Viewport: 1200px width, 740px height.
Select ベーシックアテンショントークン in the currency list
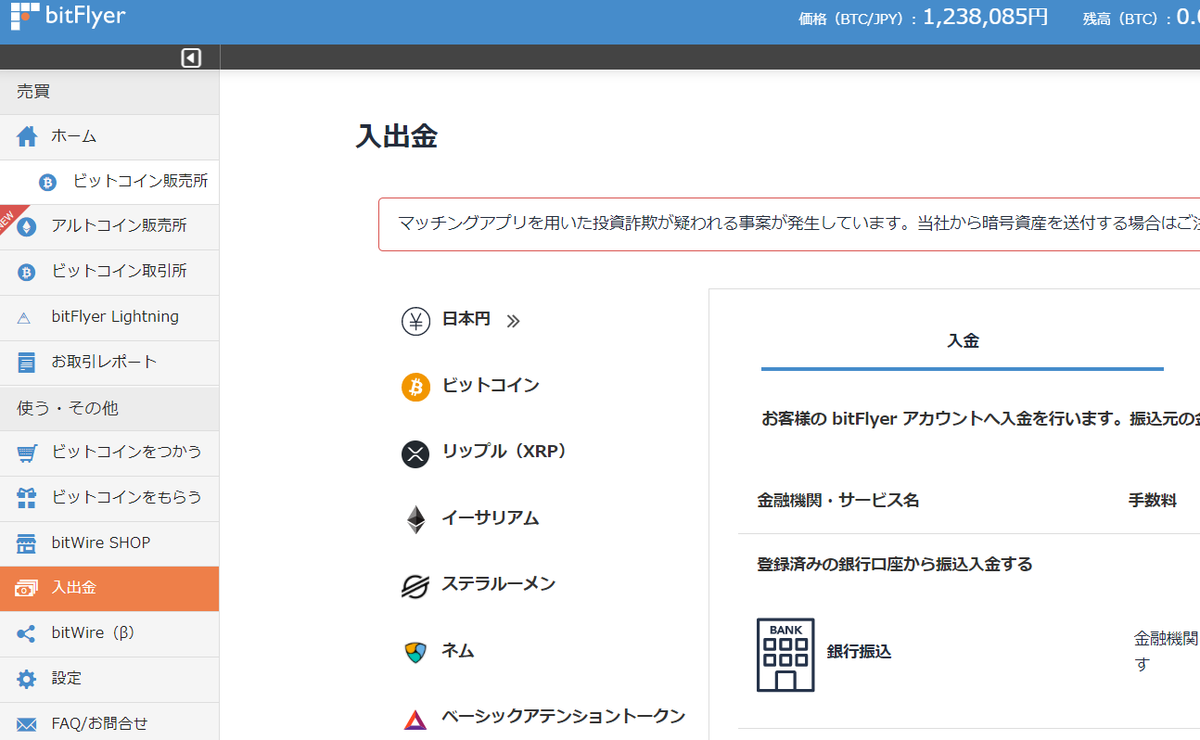563,717
